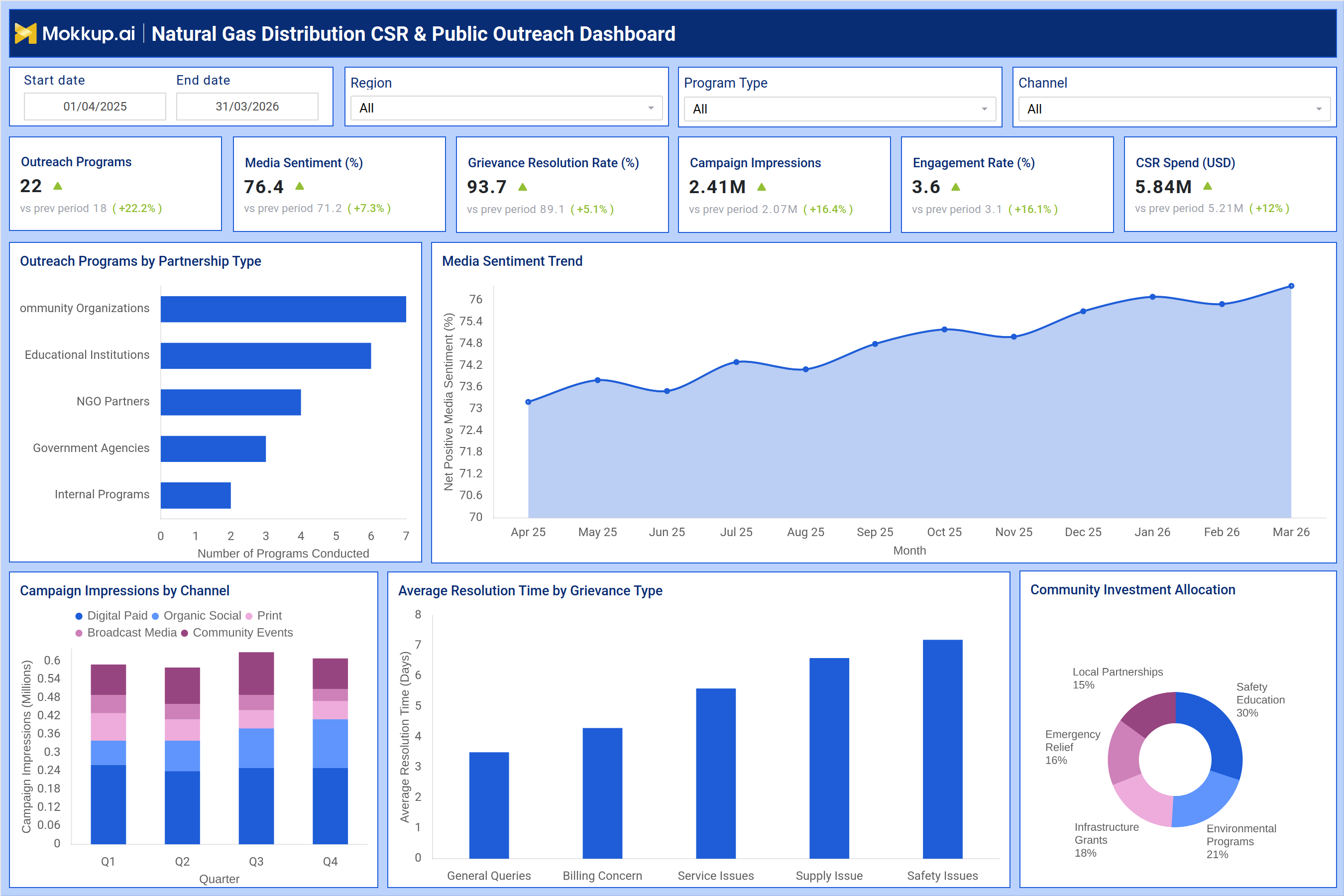
Task: Toggle the Broadcast Media legend item
Action: click(x=126, y=633)
